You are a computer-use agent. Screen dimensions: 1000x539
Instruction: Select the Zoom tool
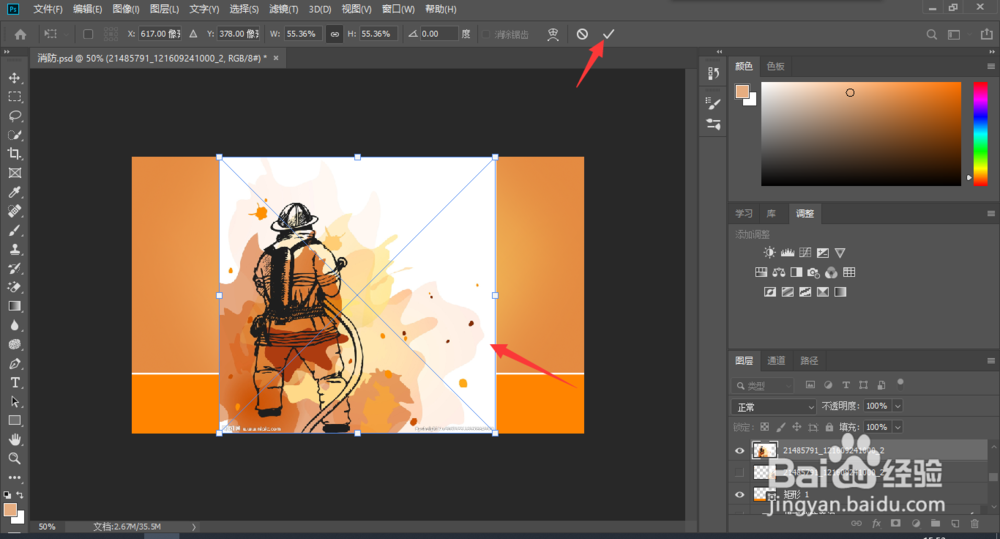(15, 459)
